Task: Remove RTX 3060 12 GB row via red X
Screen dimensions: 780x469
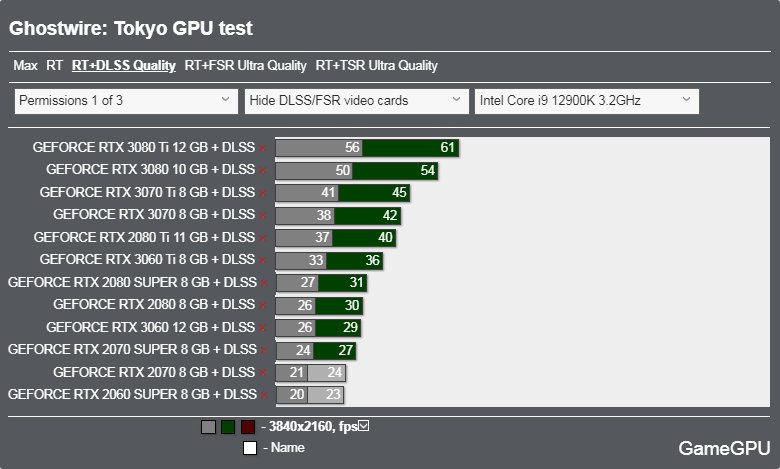Action: point(263,328)
